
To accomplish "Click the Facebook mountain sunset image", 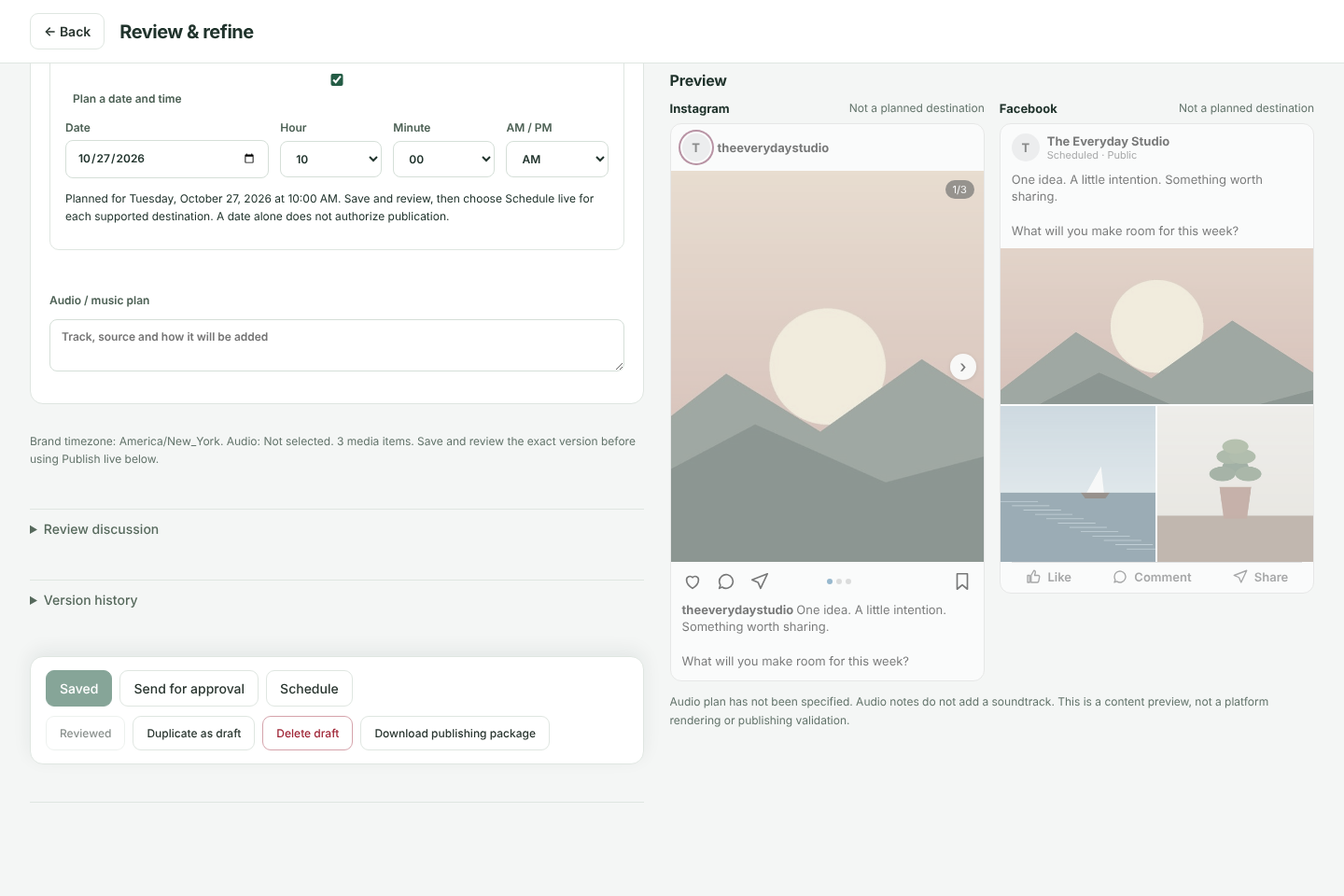I will [x=1156, y=327].
